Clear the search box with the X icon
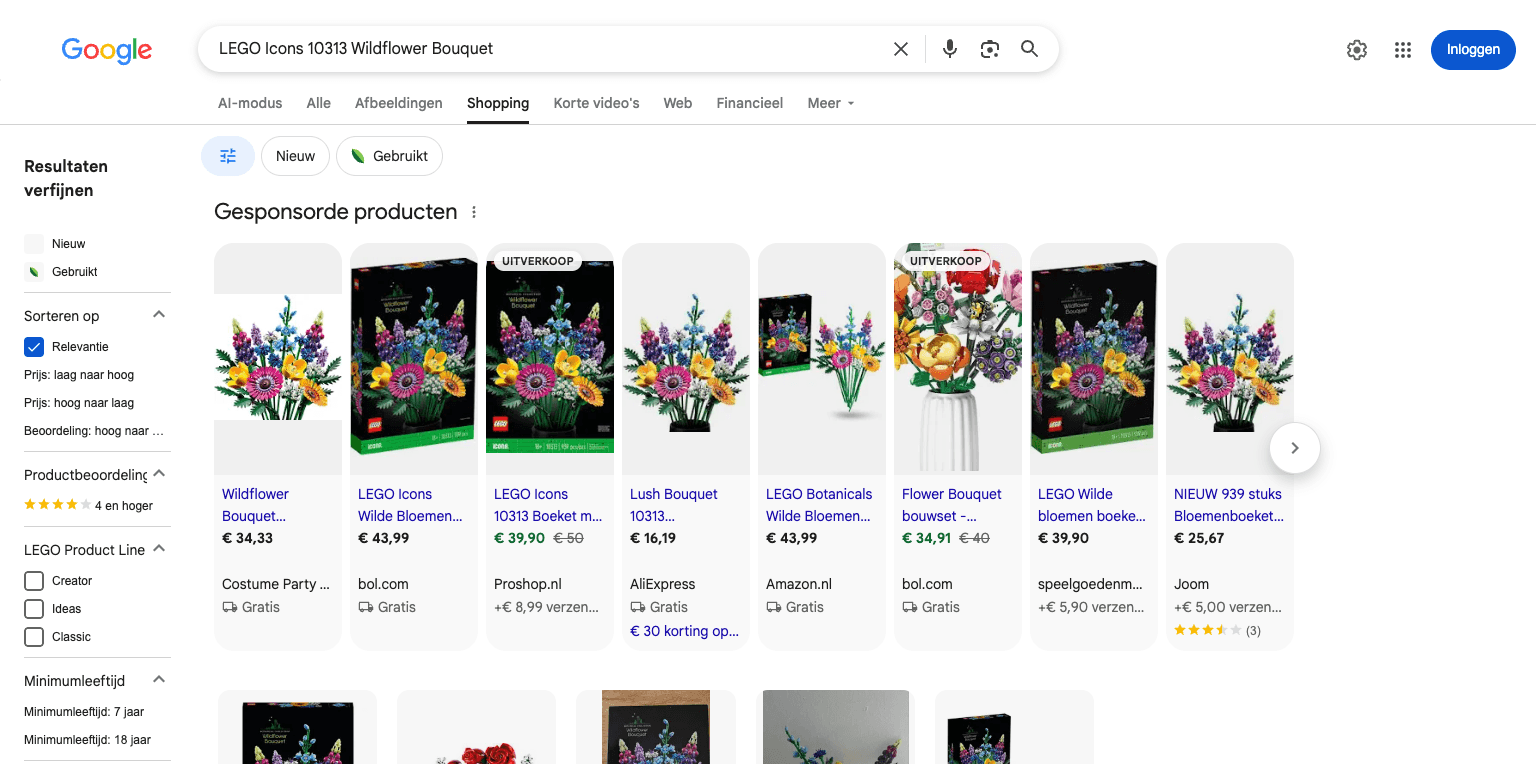 (x=901, y=49)
